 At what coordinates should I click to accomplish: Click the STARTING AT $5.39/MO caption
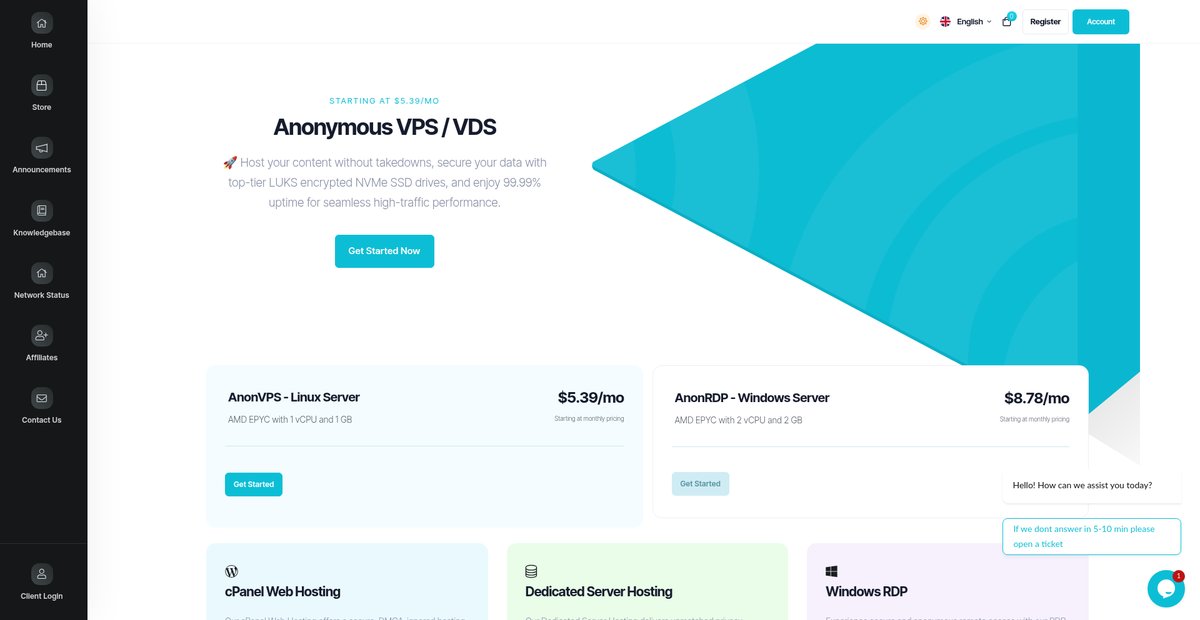[x=385, y=101]
